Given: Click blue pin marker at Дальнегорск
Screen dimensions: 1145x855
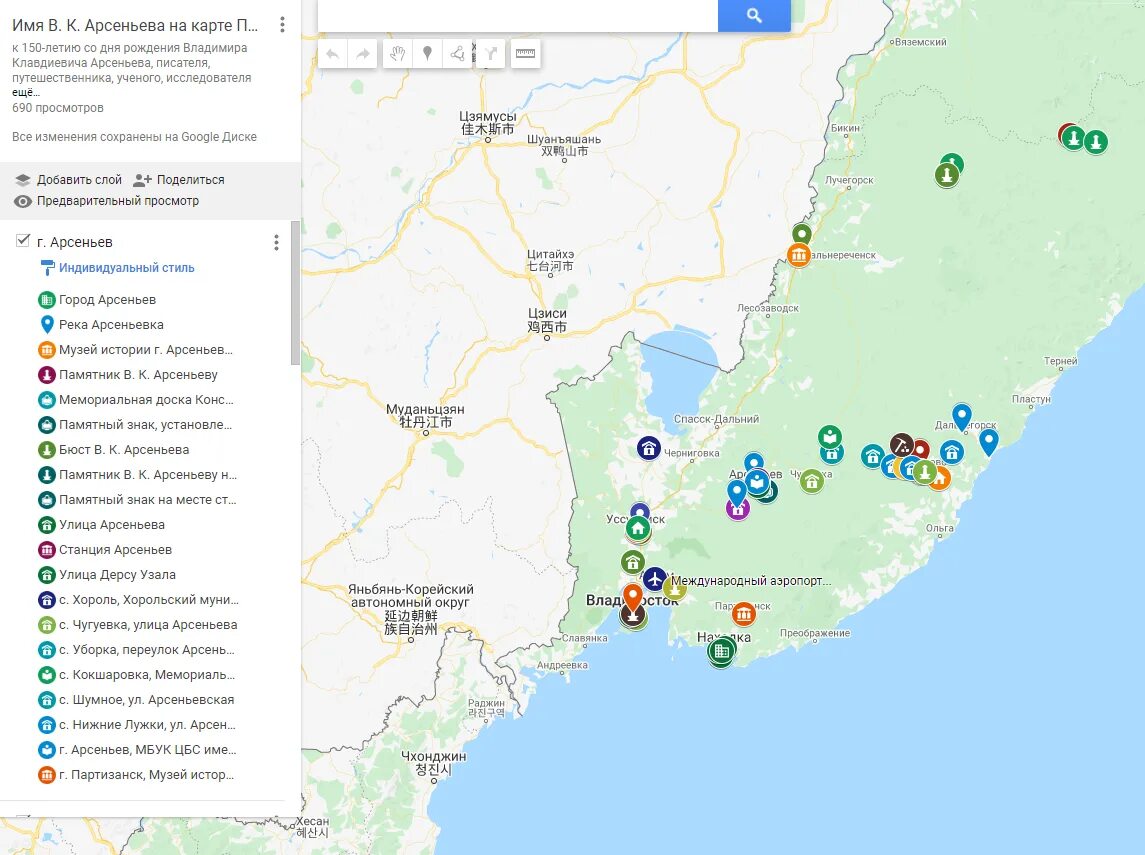Looking at the screenshot, I should pos(962,417).
